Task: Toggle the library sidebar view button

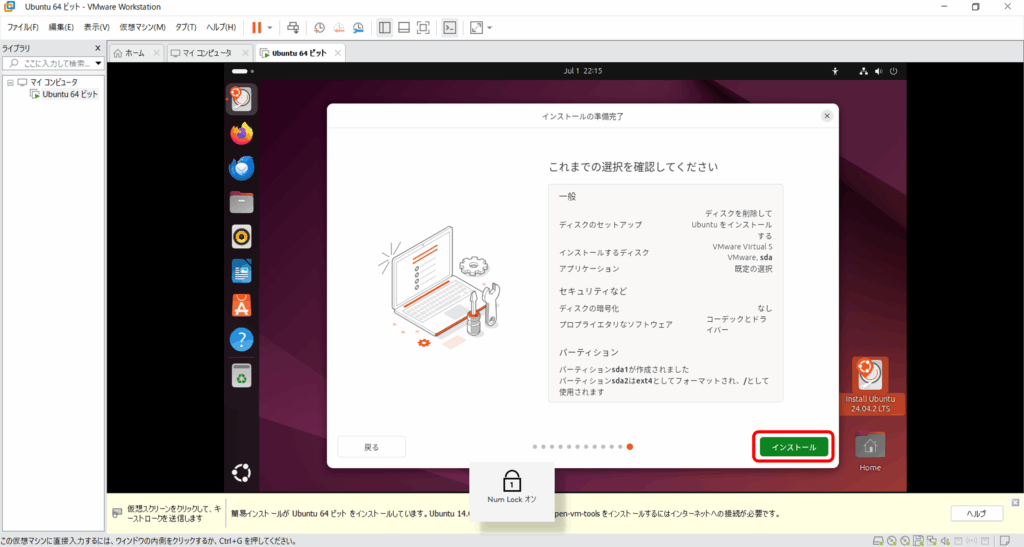Action: click(x=385, y=27)
